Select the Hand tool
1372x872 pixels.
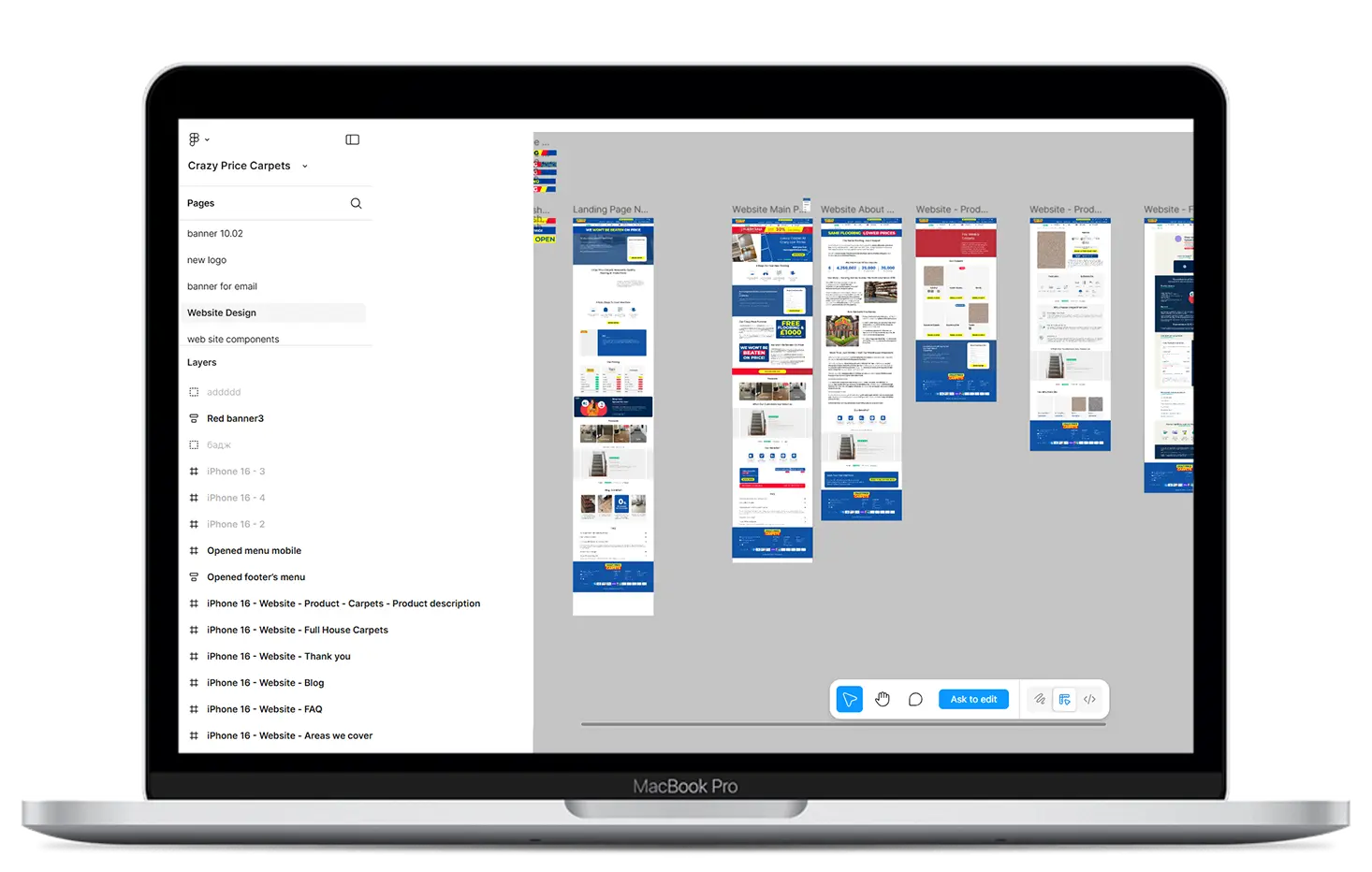pos(883,699)
